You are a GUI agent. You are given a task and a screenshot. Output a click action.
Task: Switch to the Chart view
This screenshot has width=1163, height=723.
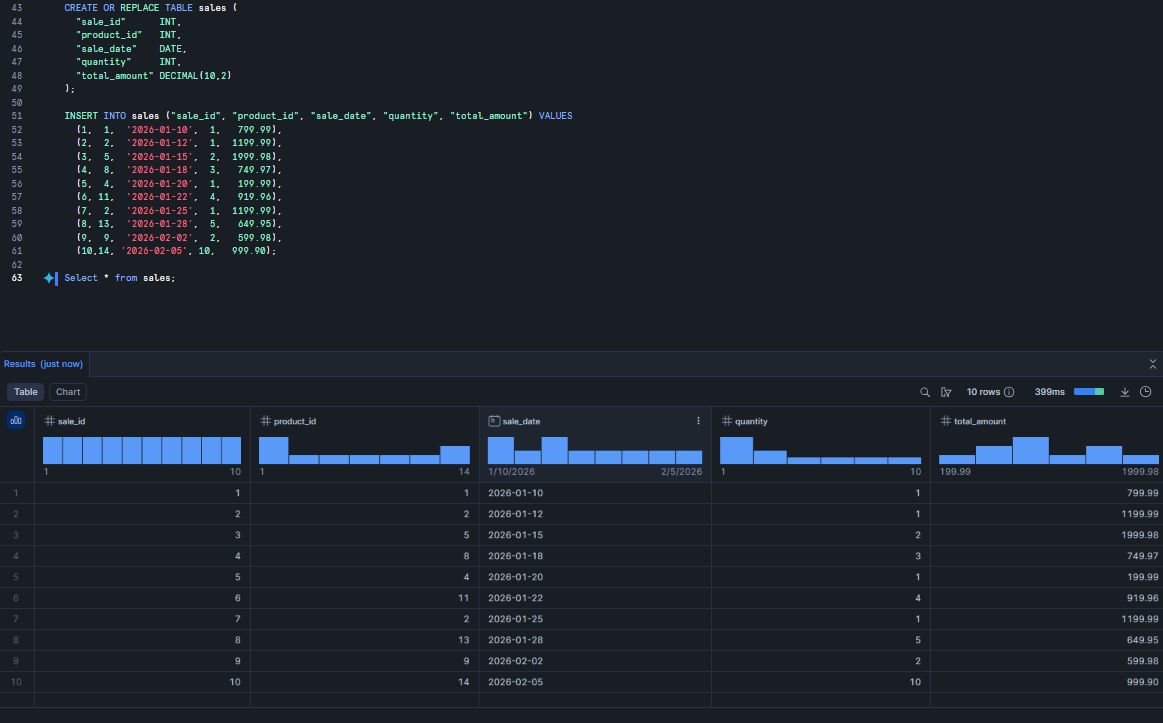(68, 392)
